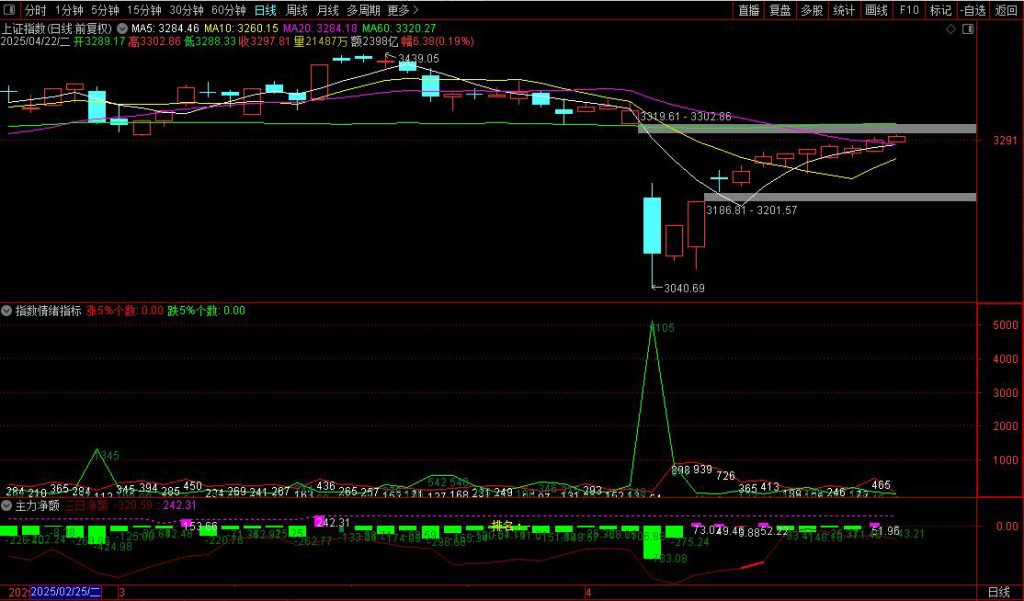Viewport: 1024px width, 601px height.
Task: Open the 指数情绪指标 indicator dropdown
Action: [x=7, y=311]
